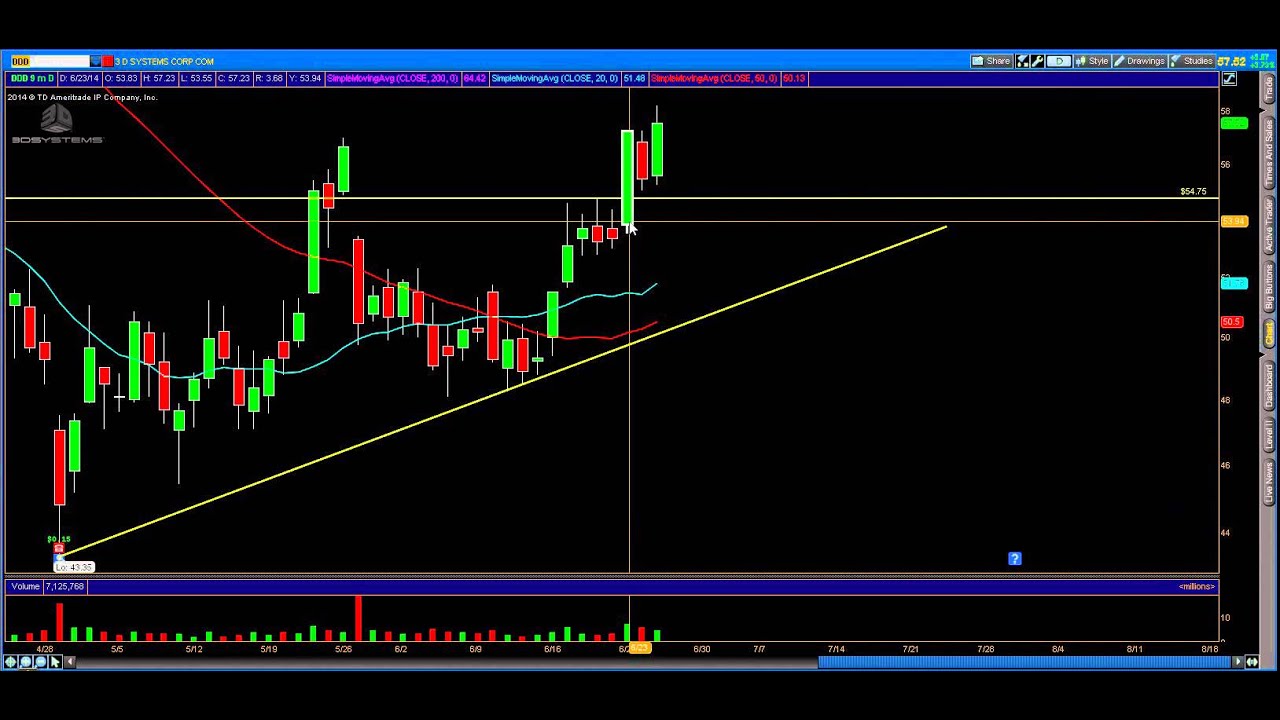Click the orange 53.94 price bubble
The width and height of the screenshot is (1280, 720).
pyautogui.click(x=1235, y=221)
